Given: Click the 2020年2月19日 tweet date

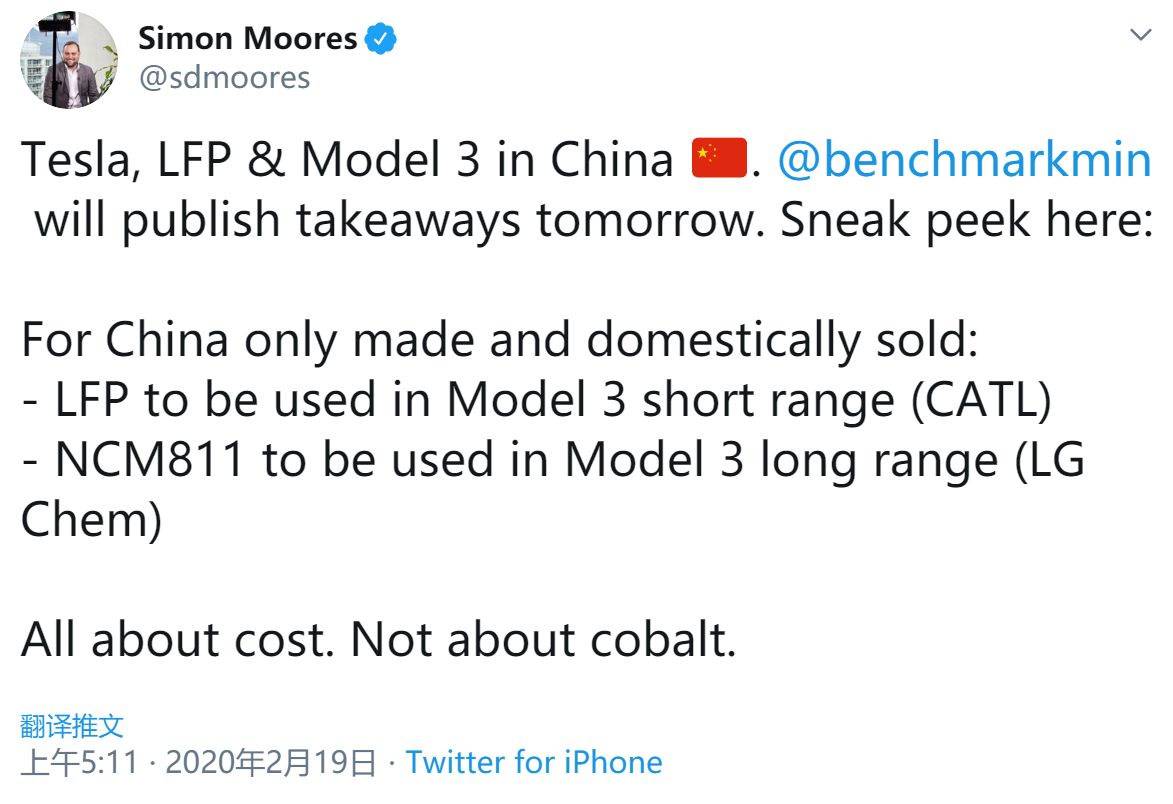Looking at the screenshot, I should pos(270,763).
